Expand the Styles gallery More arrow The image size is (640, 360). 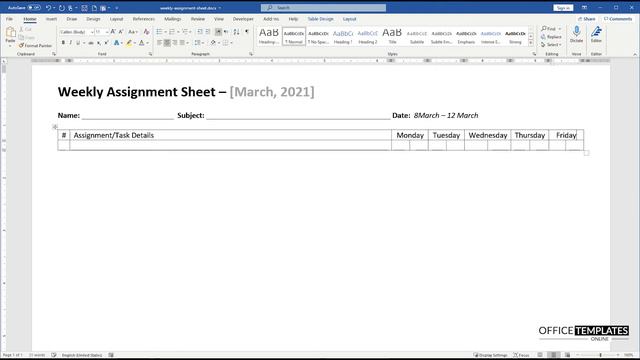pyautogui.click(x=531, y=43)
